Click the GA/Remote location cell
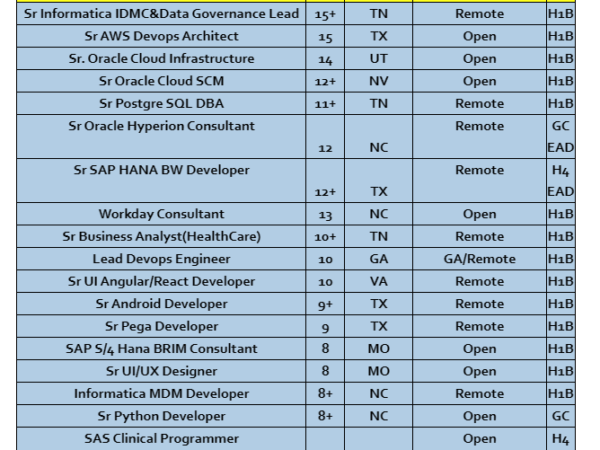Screen dimensions: 600x450 click(479, 259)
